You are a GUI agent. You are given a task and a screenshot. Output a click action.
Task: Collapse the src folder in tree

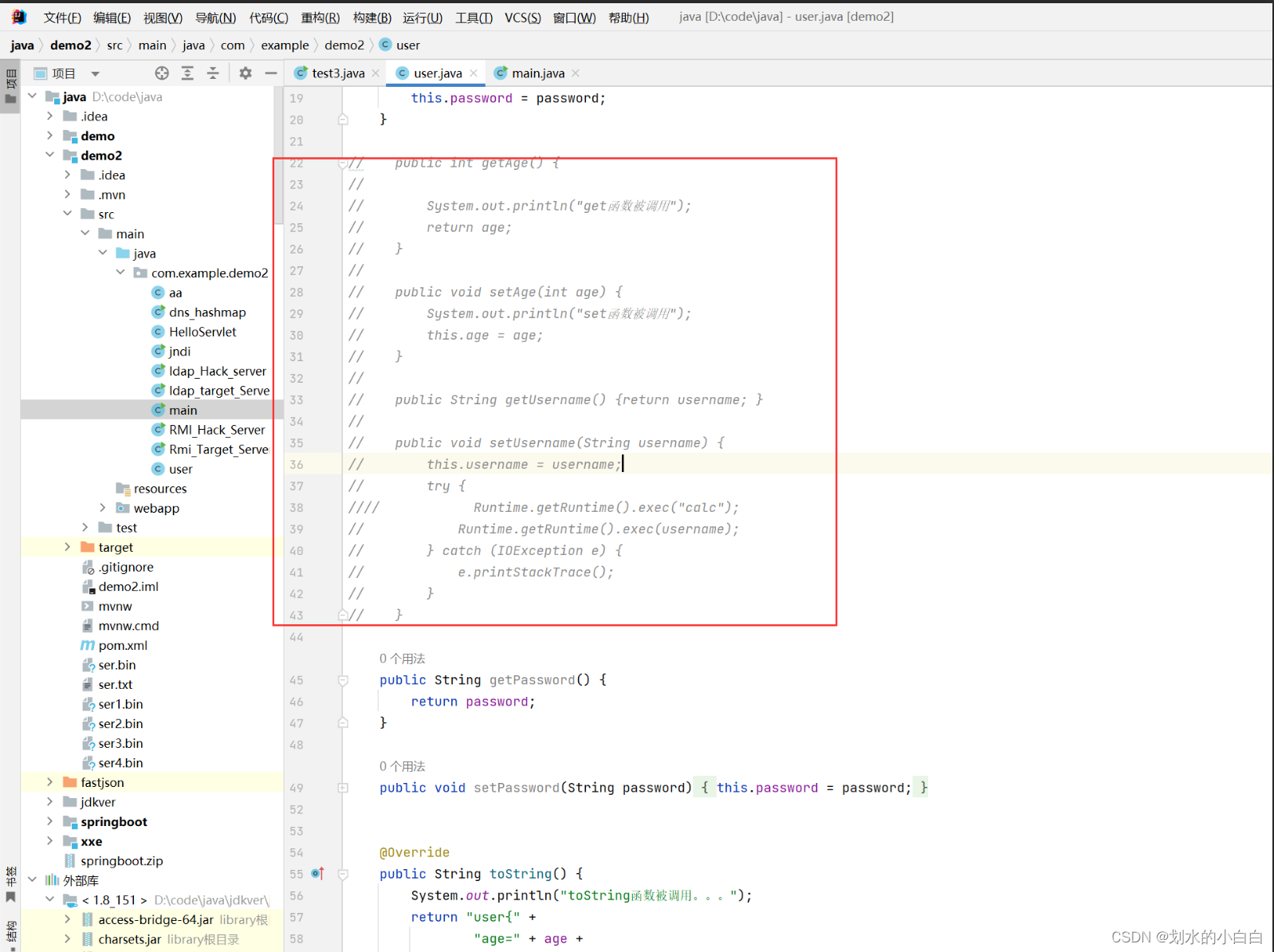pyautogui.click(x=67, y=214)
